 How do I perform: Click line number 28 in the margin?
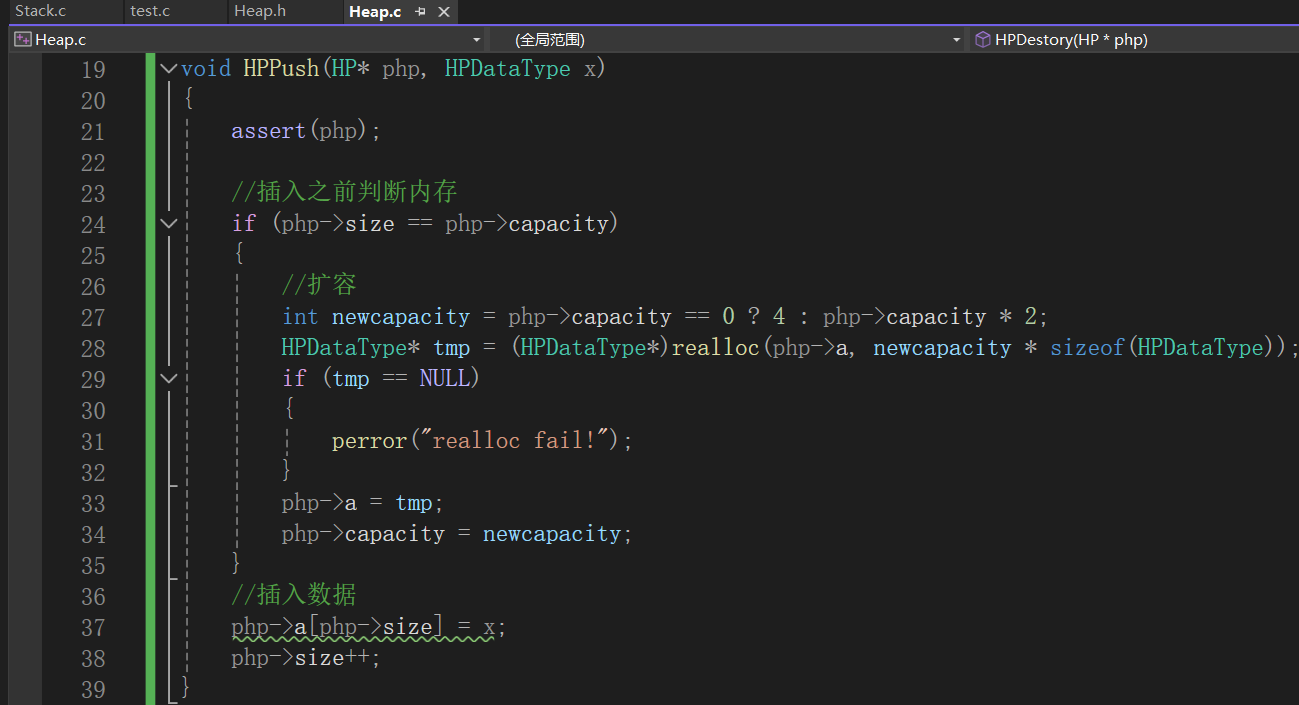tap(93, 349)
